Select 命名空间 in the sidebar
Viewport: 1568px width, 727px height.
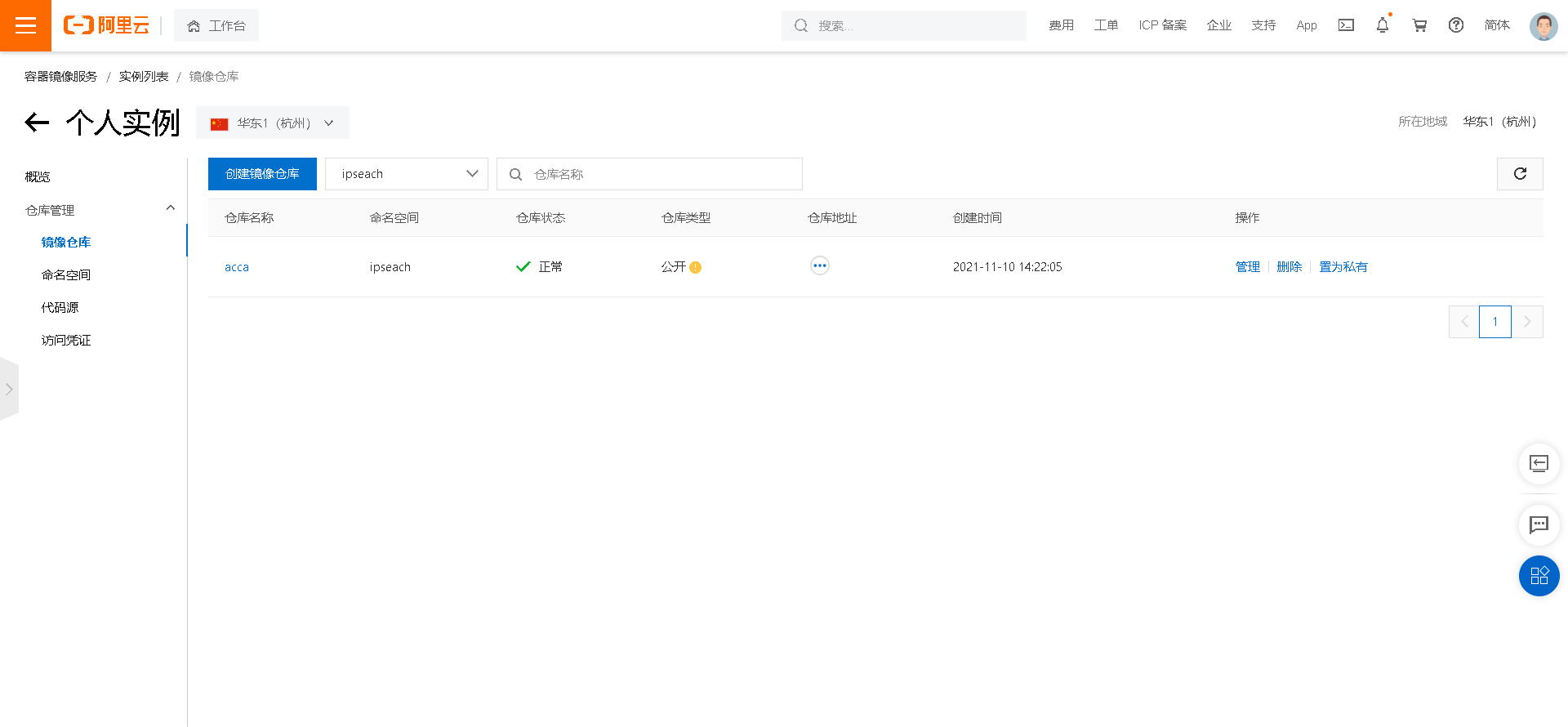click(x=66, y=275)
